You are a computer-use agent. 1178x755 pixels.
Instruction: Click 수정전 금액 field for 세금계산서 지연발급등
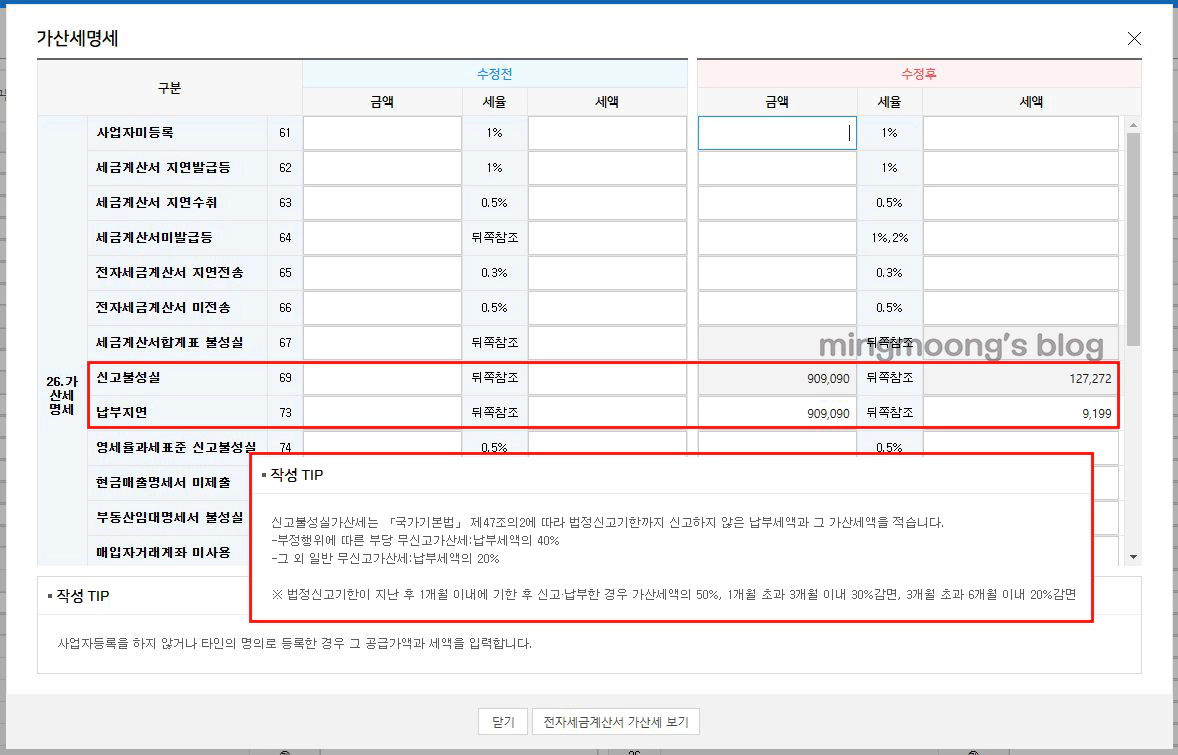(x=381, y=167)
